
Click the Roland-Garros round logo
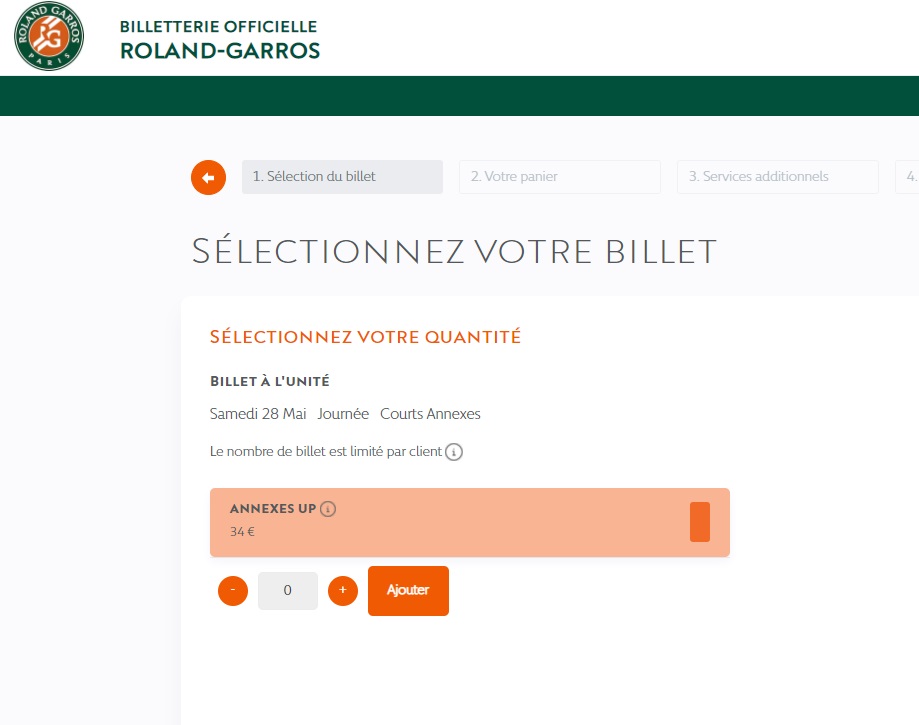[49, 36]
